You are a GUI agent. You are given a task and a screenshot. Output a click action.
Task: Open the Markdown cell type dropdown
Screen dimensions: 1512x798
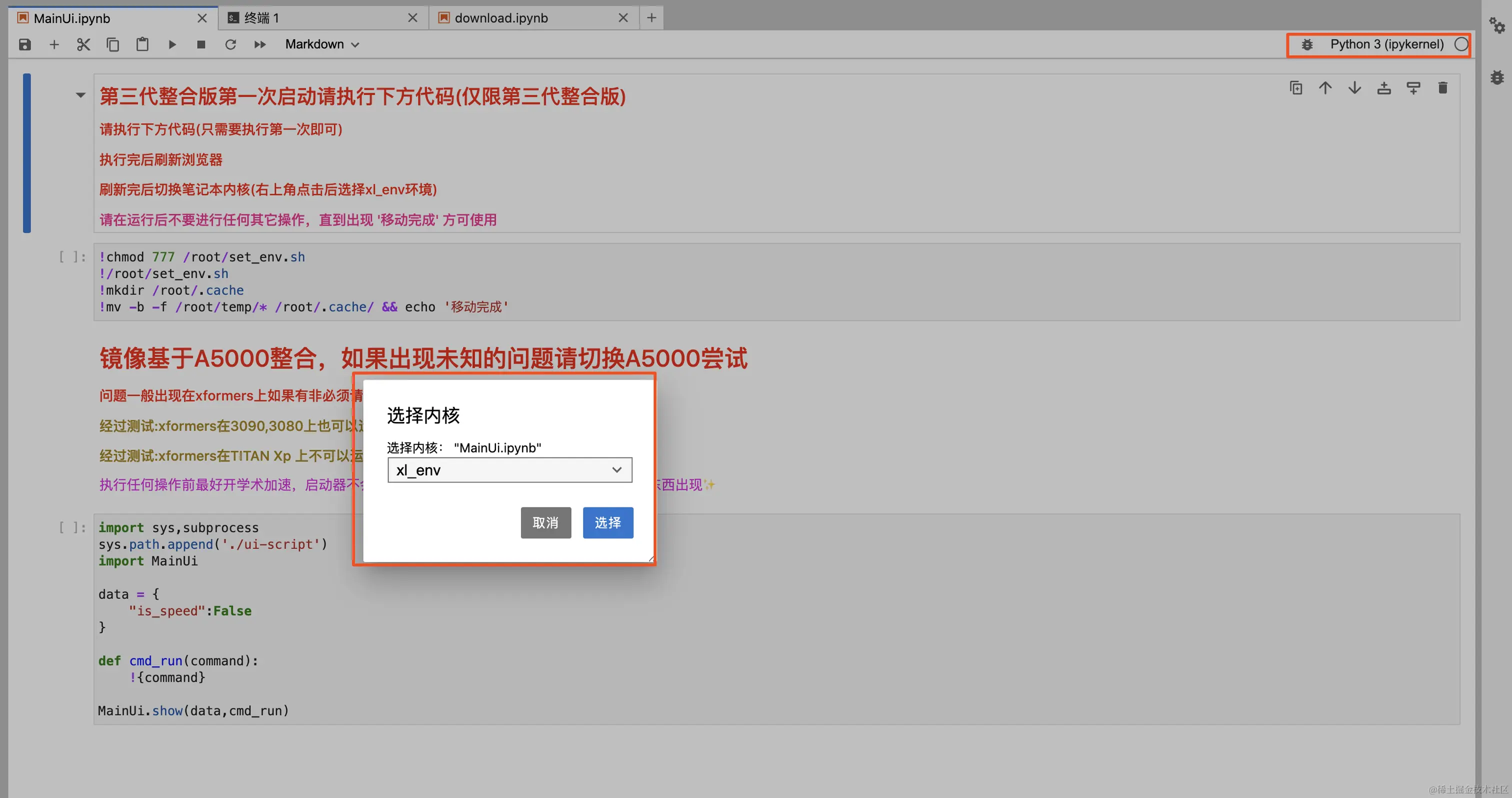(321, 44)
